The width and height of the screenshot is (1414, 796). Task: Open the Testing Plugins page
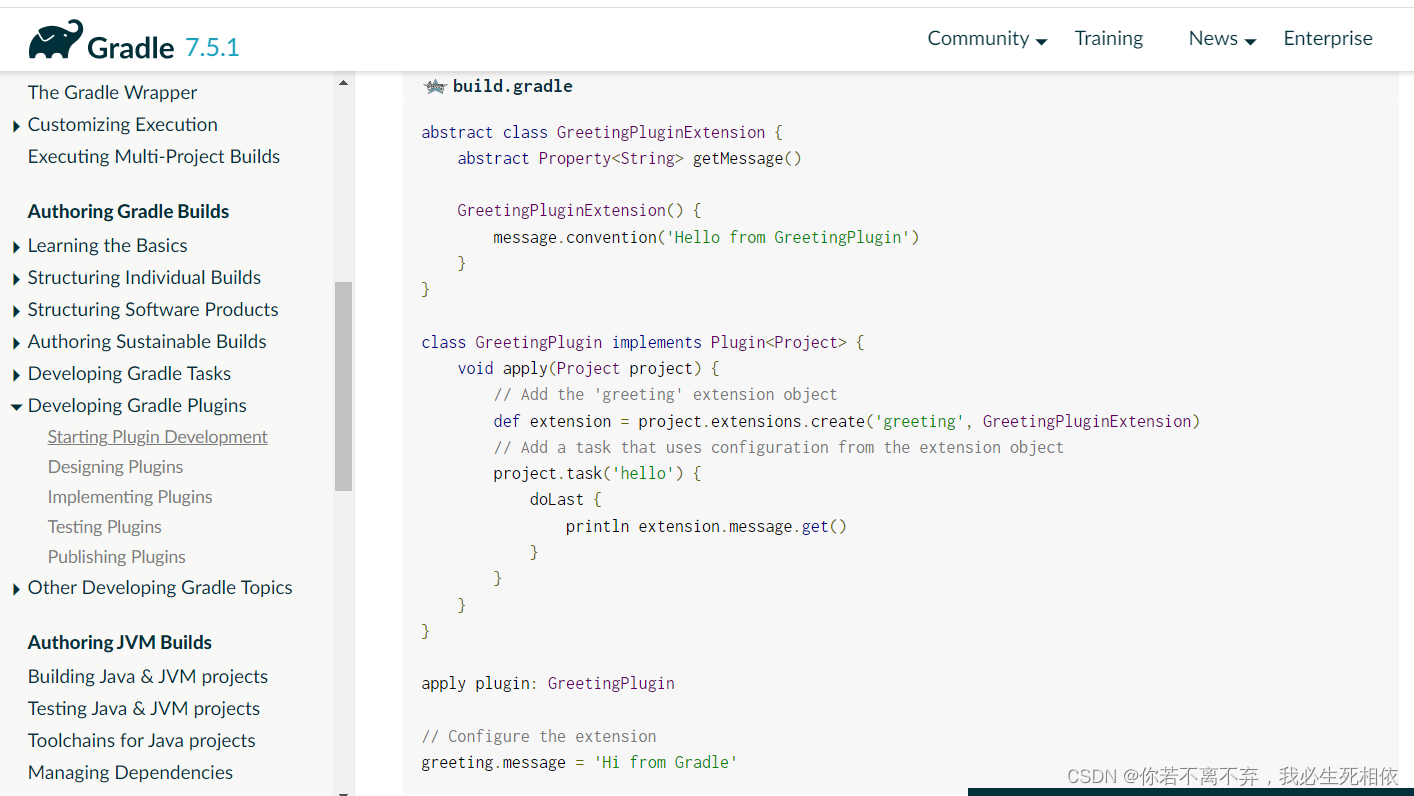(104, 526)
